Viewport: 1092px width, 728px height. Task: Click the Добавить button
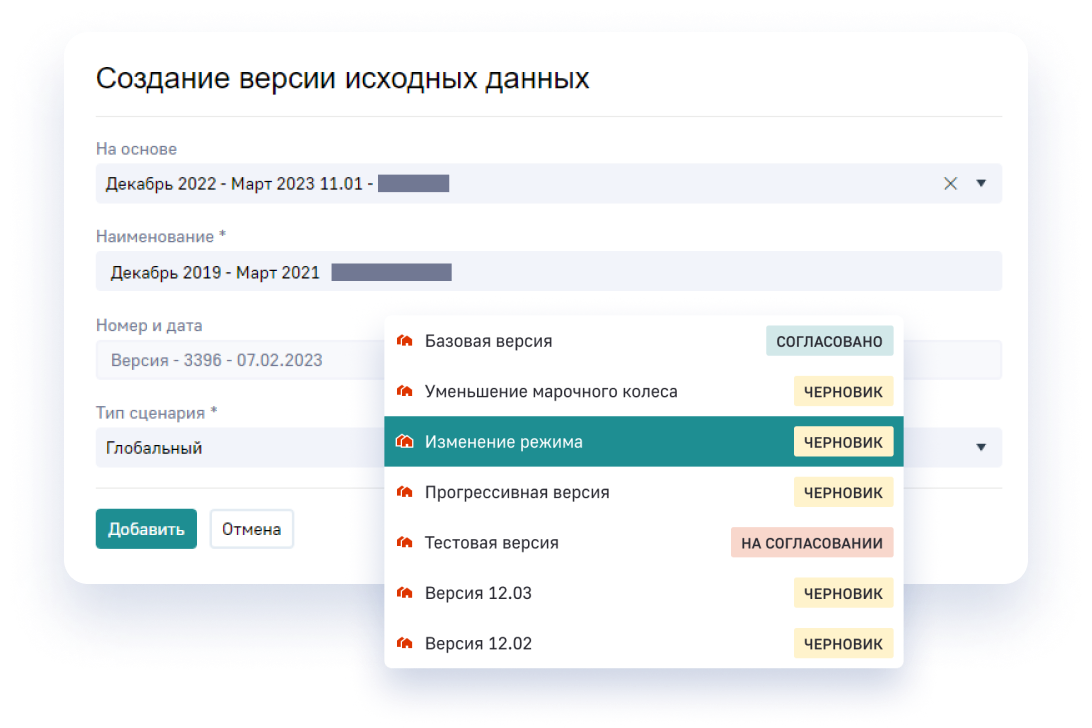click(146, 529)
